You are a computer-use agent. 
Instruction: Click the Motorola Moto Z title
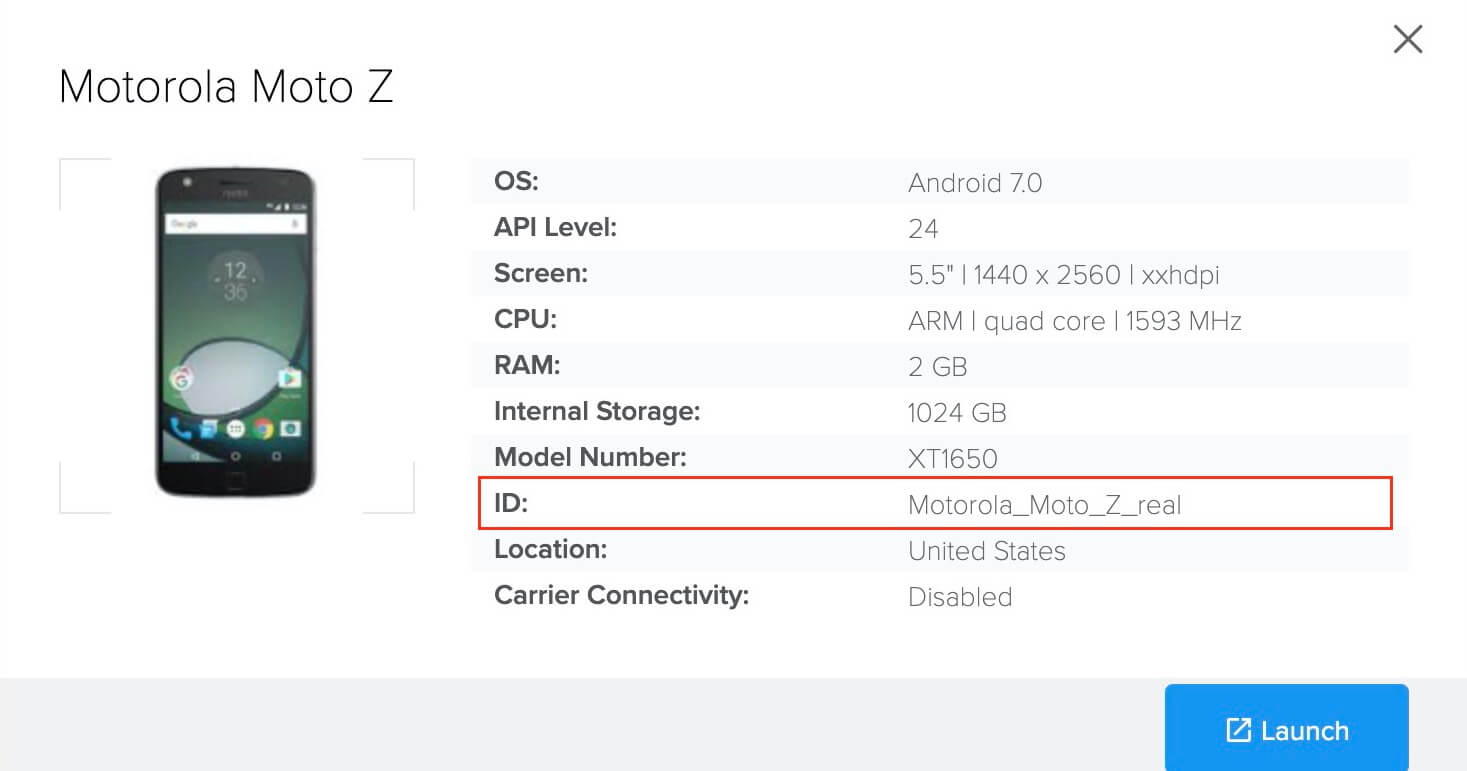tap(227, 88)
